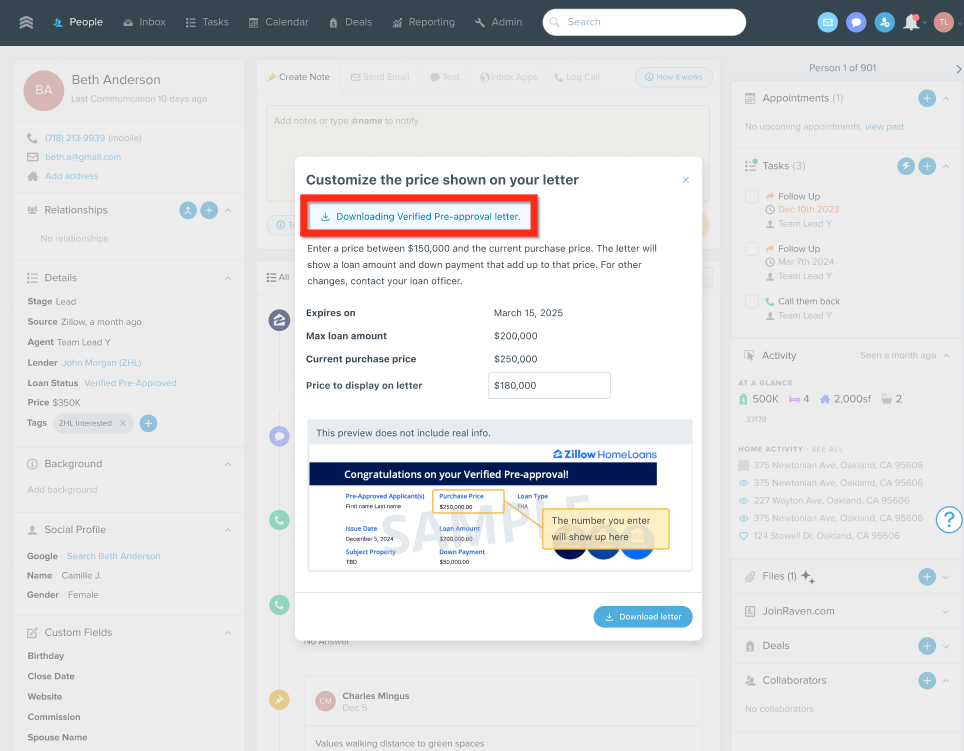The width and height of the screenshot is (964, 751).
Task: Click the mail icon in top bar
Action: [x=827, y=22]
